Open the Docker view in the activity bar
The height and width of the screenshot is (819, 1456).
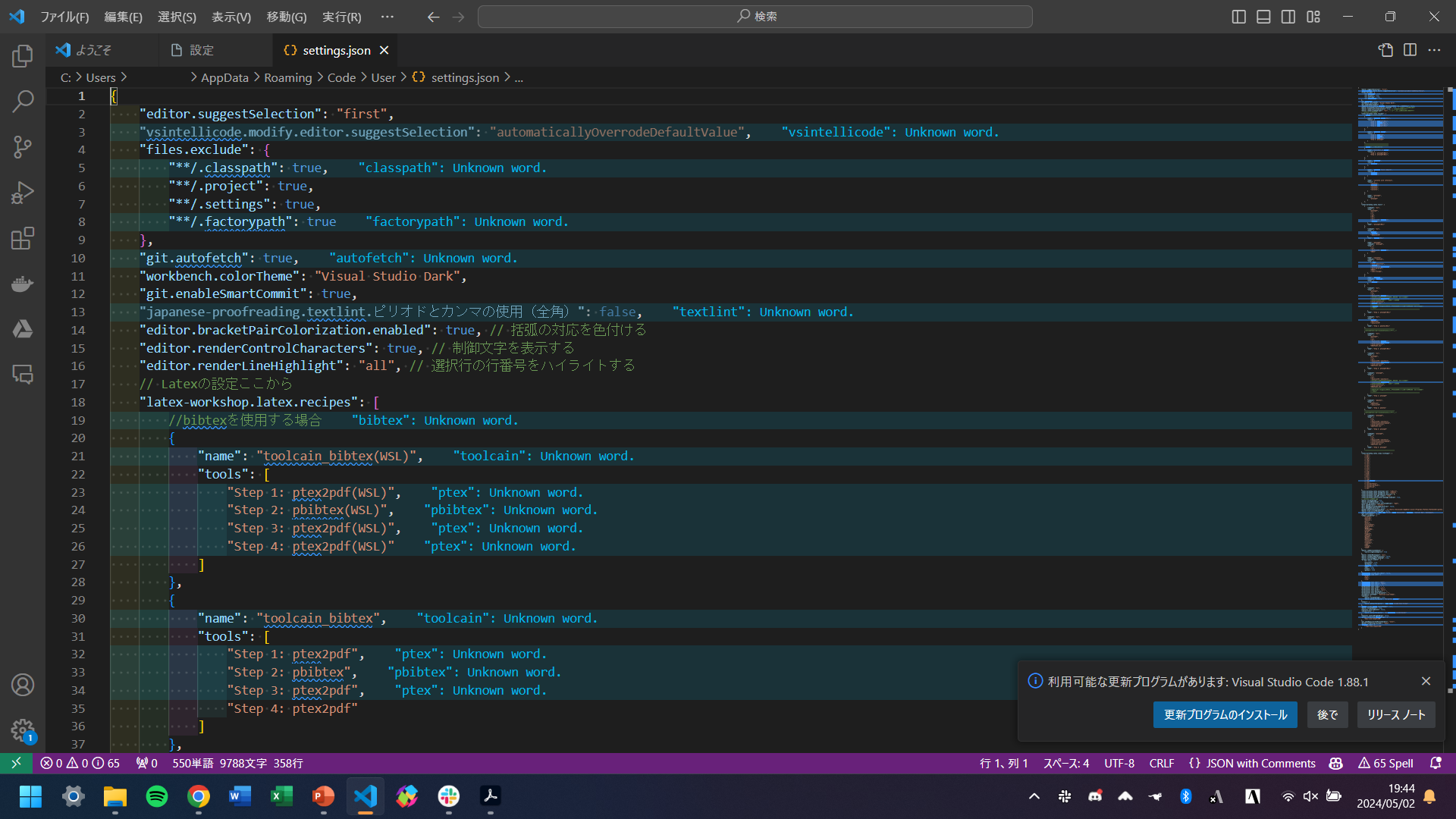point(23,284)
